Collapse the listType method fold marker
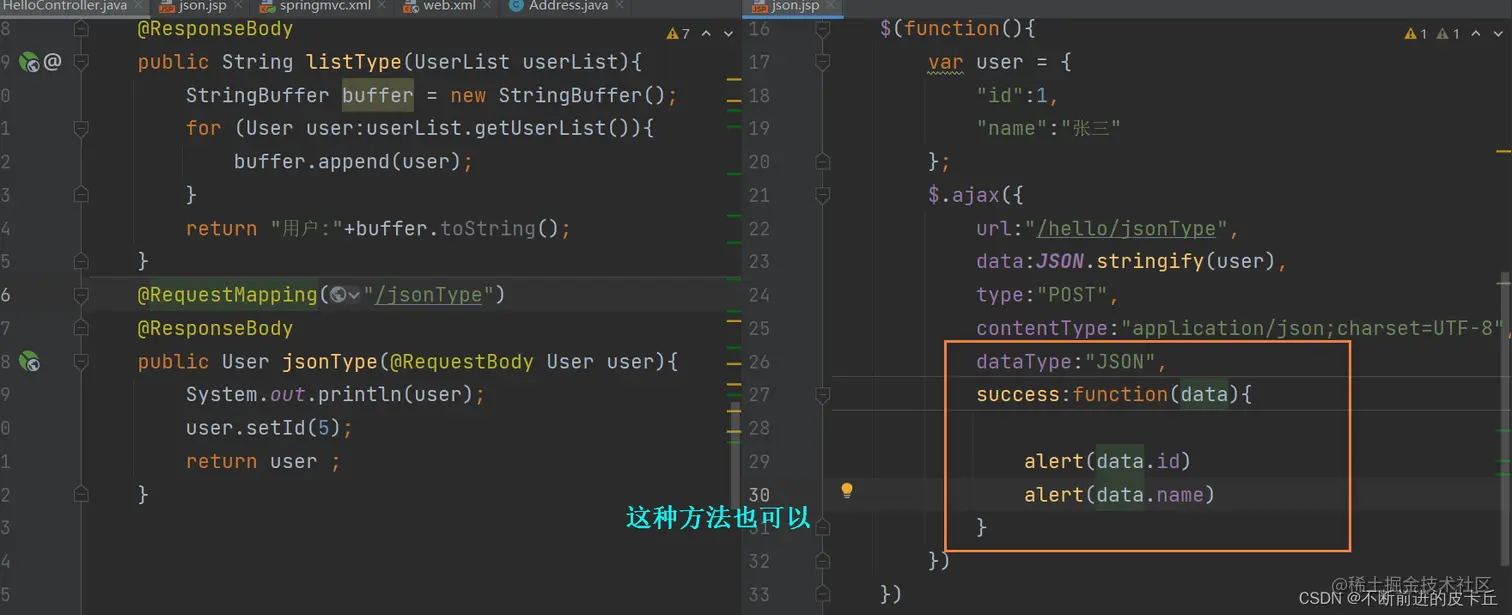 (x=81, y=62)
